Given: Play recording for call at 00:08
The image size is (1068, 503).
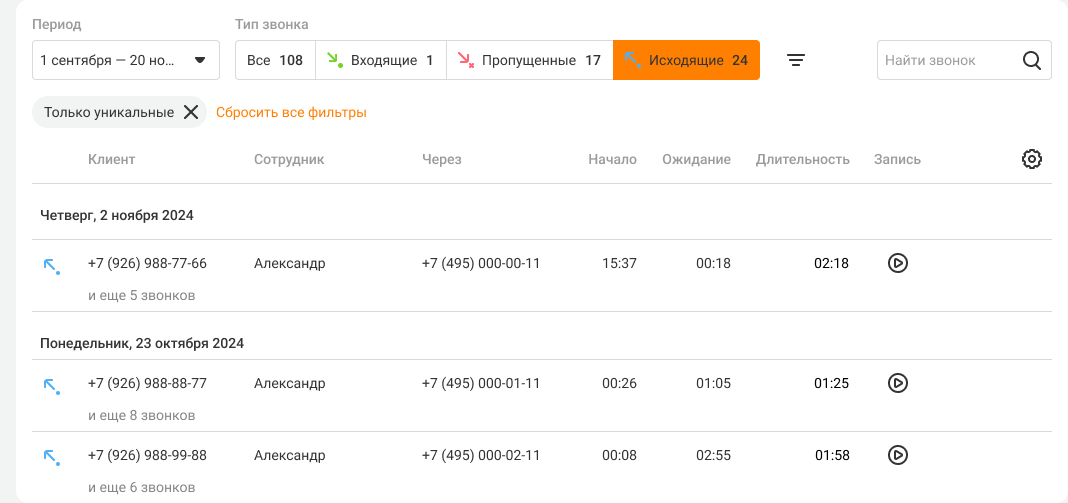Looking at the screenshot, I should [898, 455].
